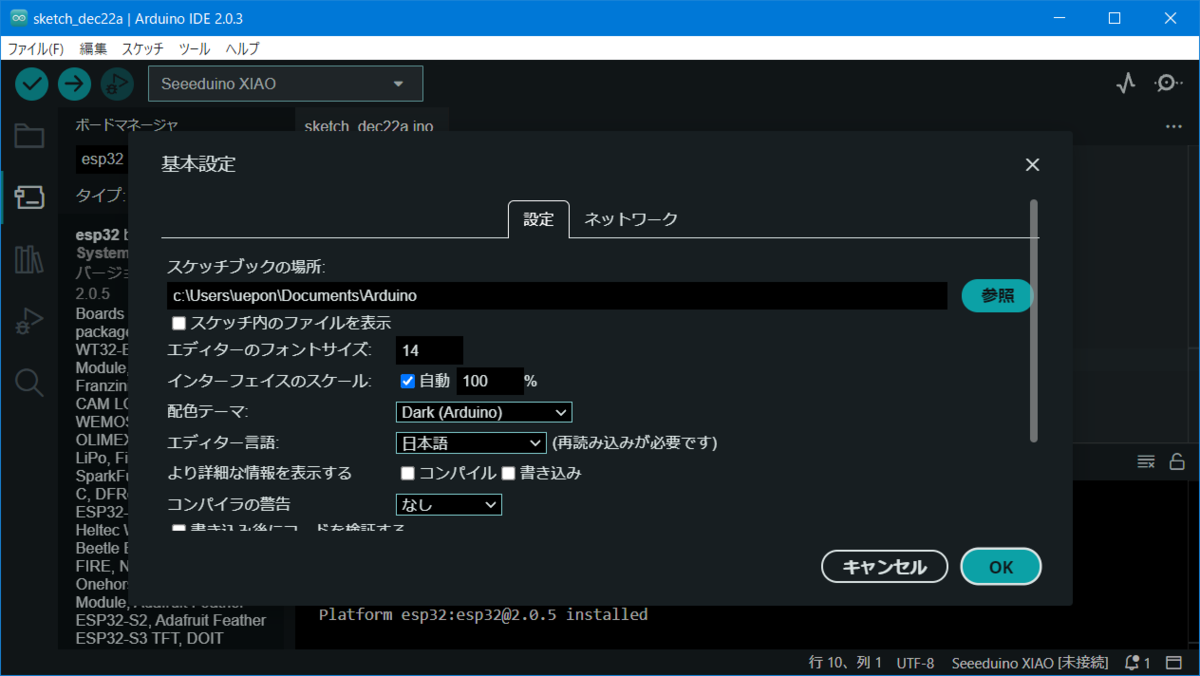This screenshot has height=676, width=1200.
Task: Select the Boards Manager sidebar icon
Action: [29, 197]
